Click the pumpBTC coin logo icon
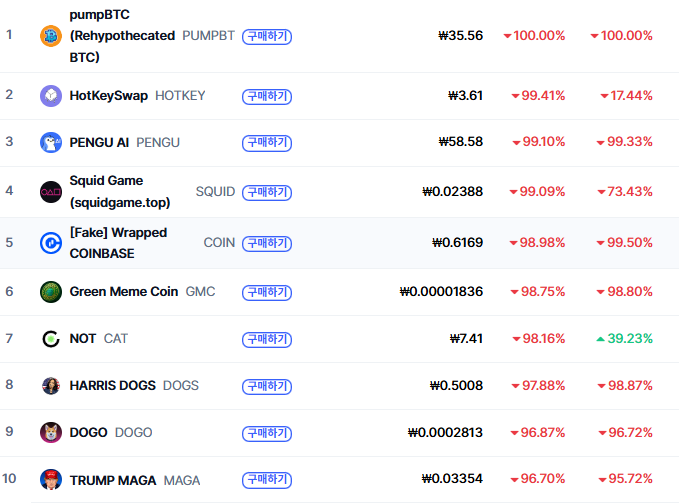679x503 pixels. click(50, 36)
